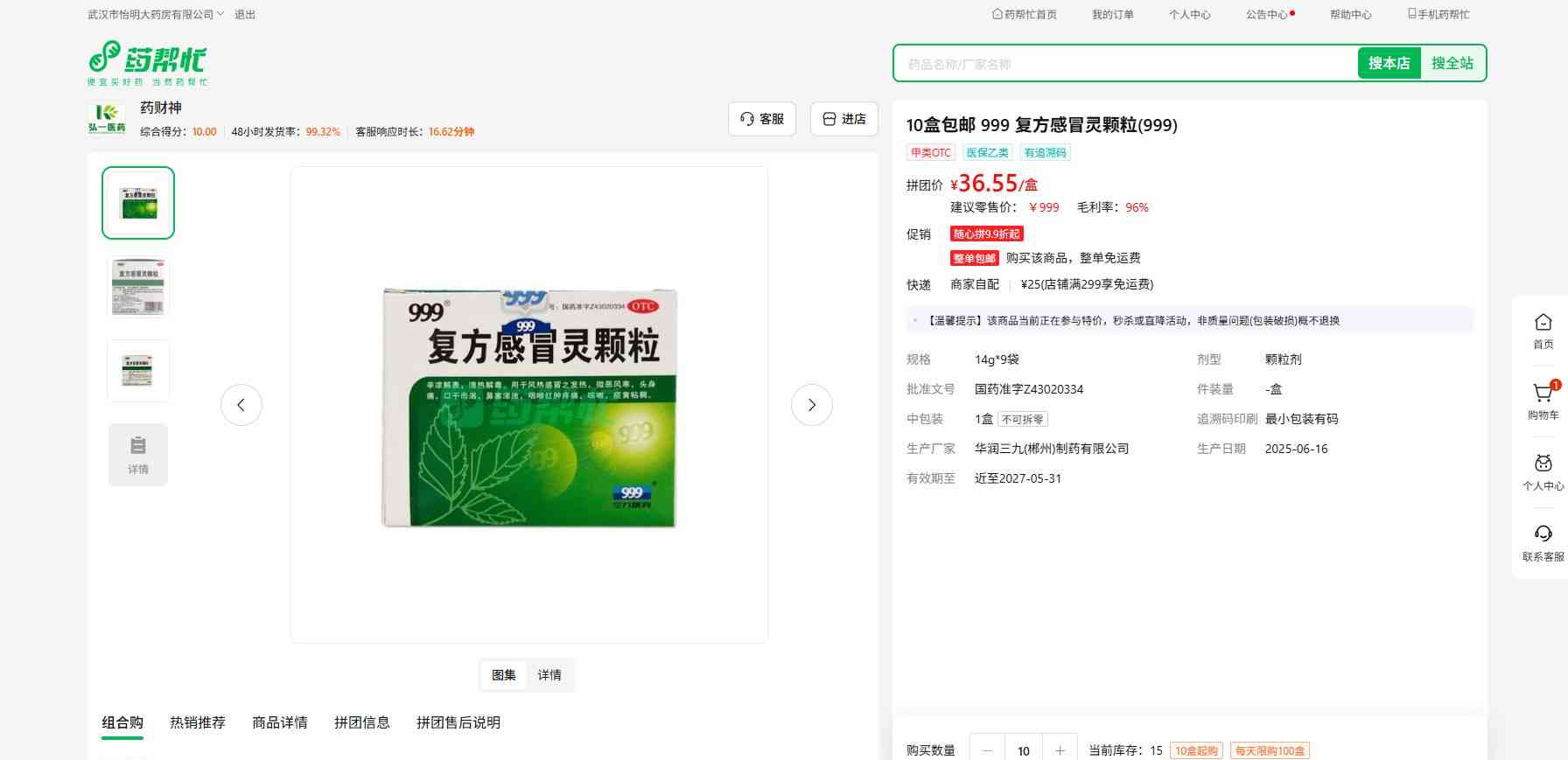
Task: Contact customer service via sidebar headset
Action: [x=1543, y=542]
